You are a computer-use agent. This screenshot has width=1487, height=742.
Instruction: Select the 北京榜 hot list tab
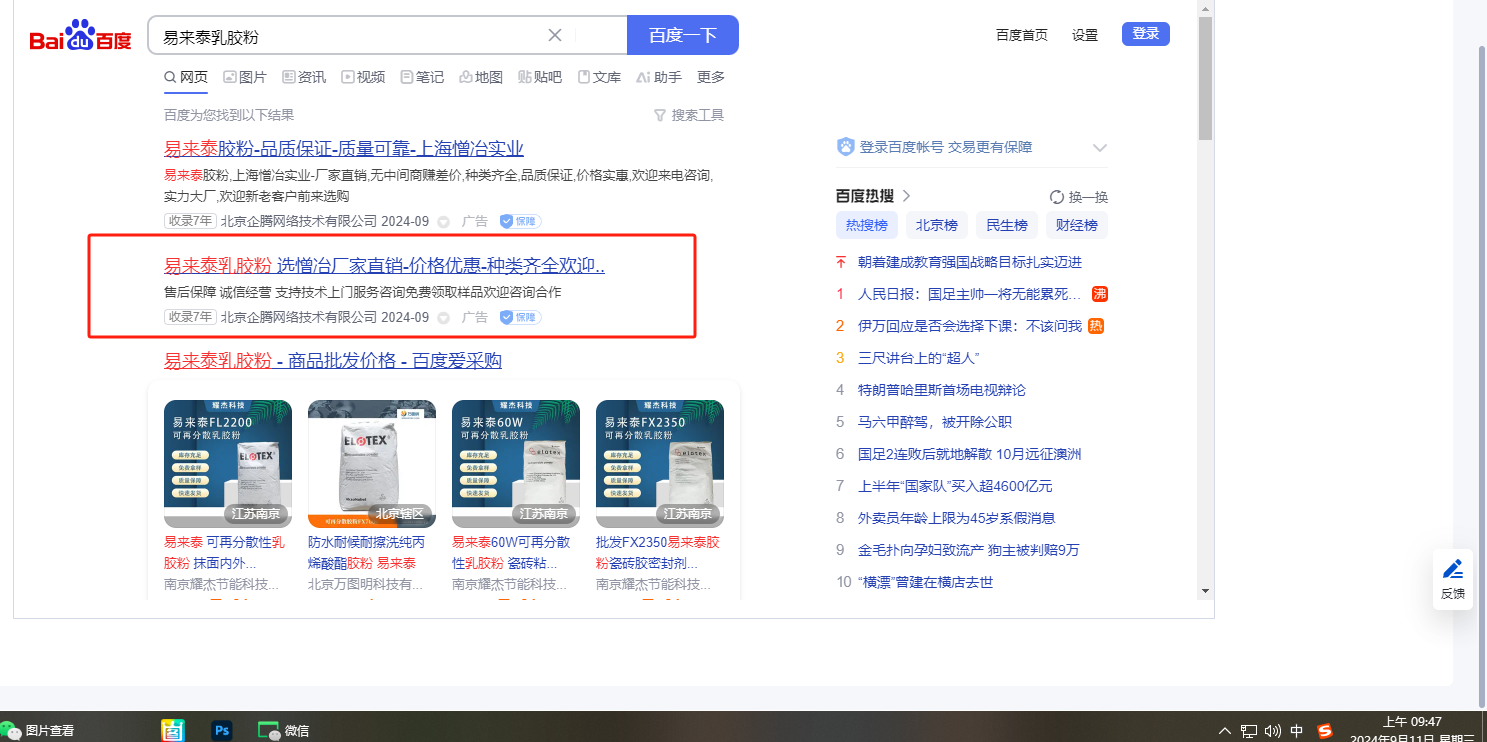(x=937, y=225)
